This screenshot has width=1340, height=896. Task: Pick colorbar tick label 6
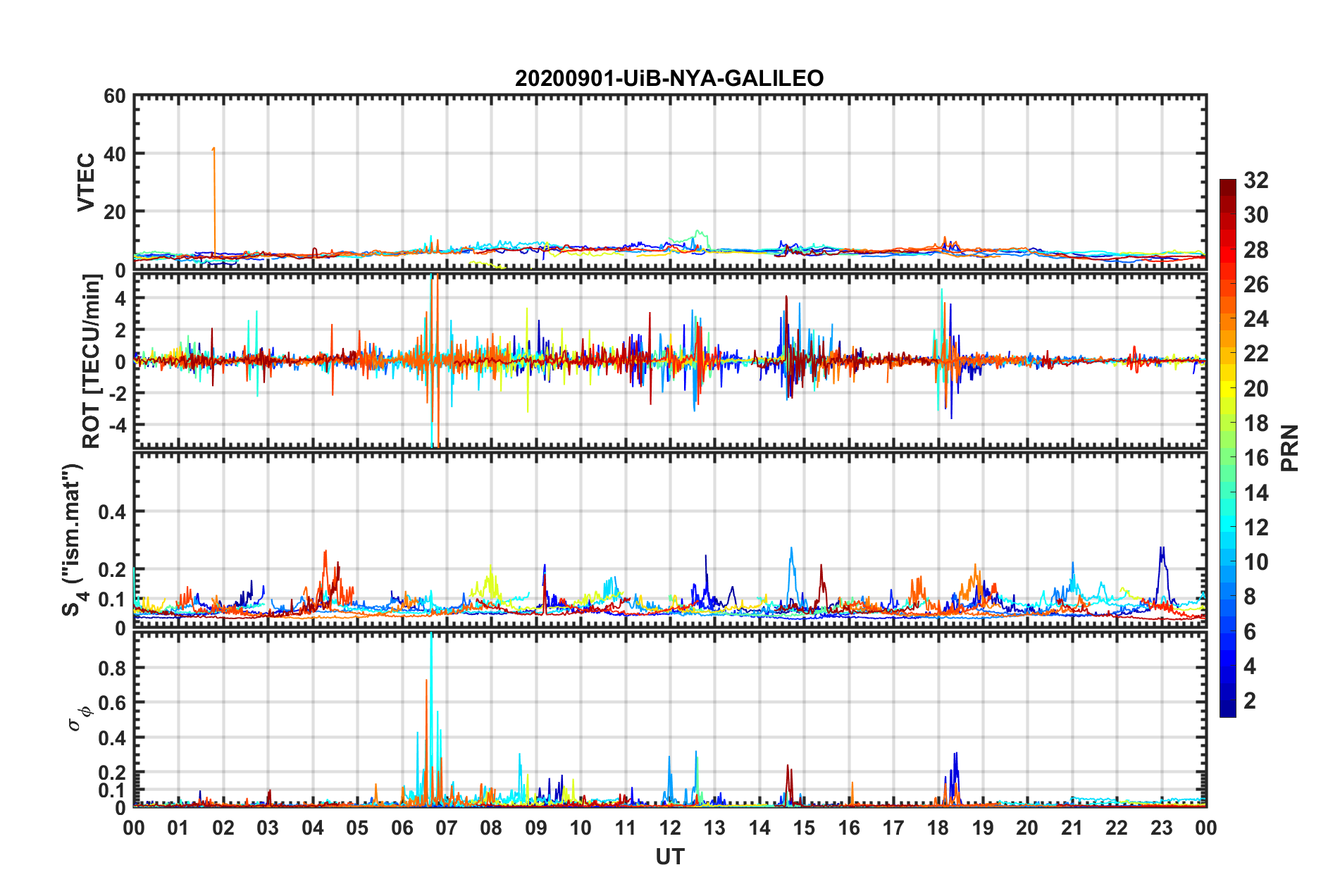(1250, 632)
